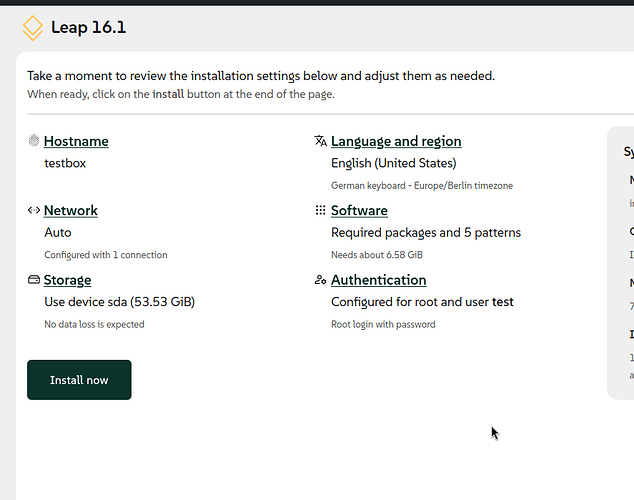634x500 pixels.
Task: Click Configured for root and user test
Action: click(423, 302)
